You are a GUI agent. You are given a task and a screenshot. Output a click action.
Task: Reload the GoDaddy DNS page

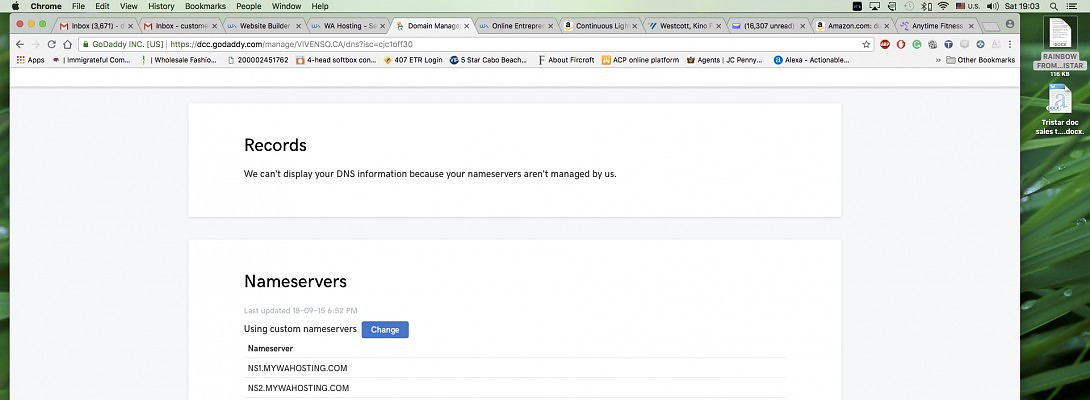(x=51, y=44)
